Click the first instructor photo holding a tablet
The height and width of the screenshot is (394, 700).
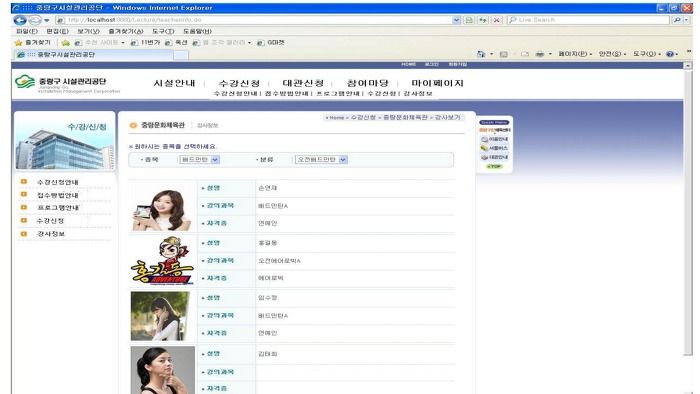click(x=162, y=209)
